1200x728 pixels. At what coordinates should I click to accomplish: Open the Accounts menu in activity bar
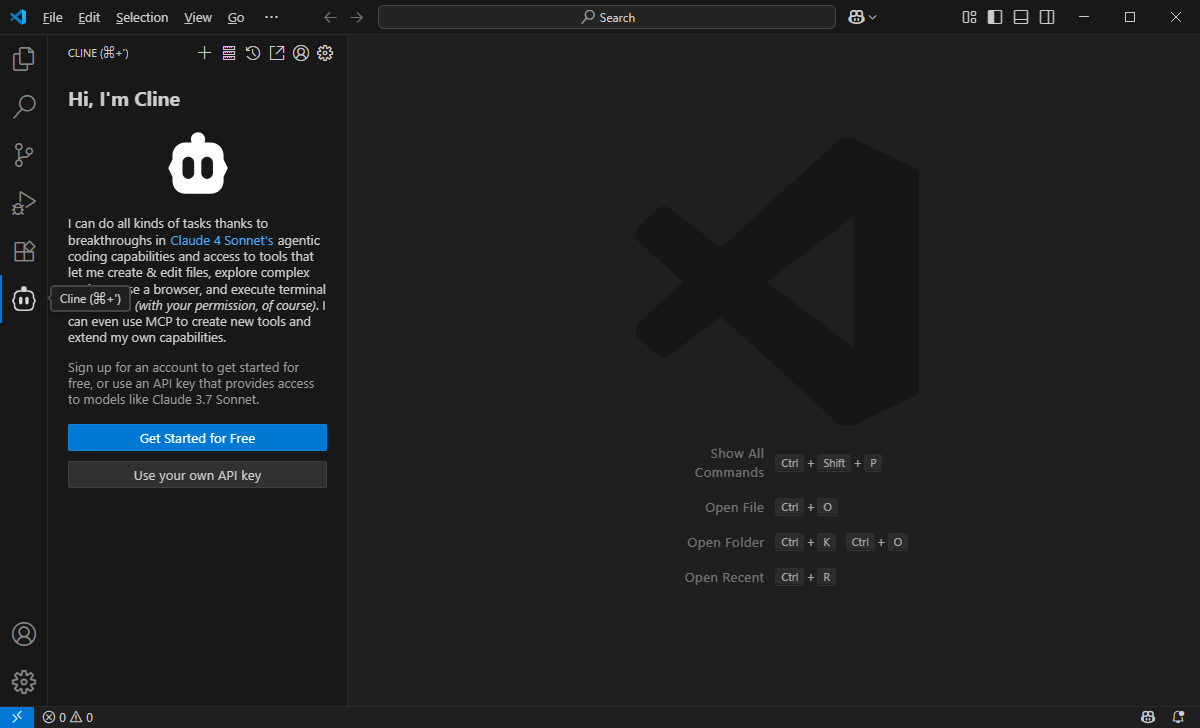click(x=24, y=634)
